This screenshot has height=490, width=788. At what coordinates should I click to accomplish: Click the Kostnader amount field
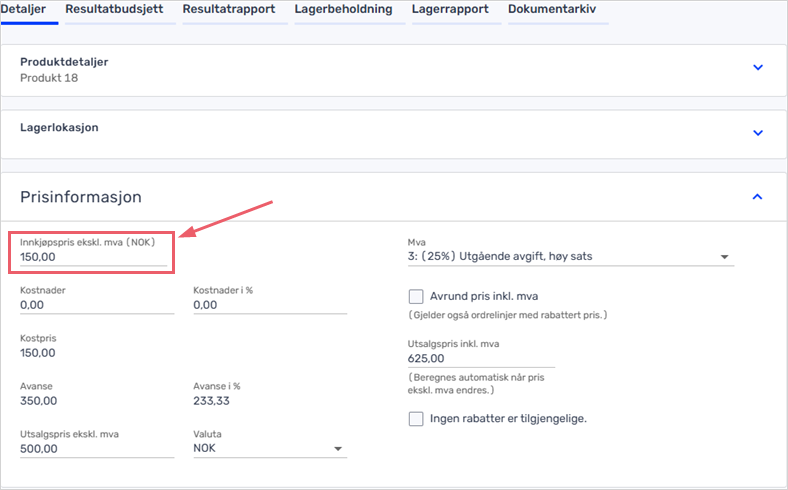point(97,305)
